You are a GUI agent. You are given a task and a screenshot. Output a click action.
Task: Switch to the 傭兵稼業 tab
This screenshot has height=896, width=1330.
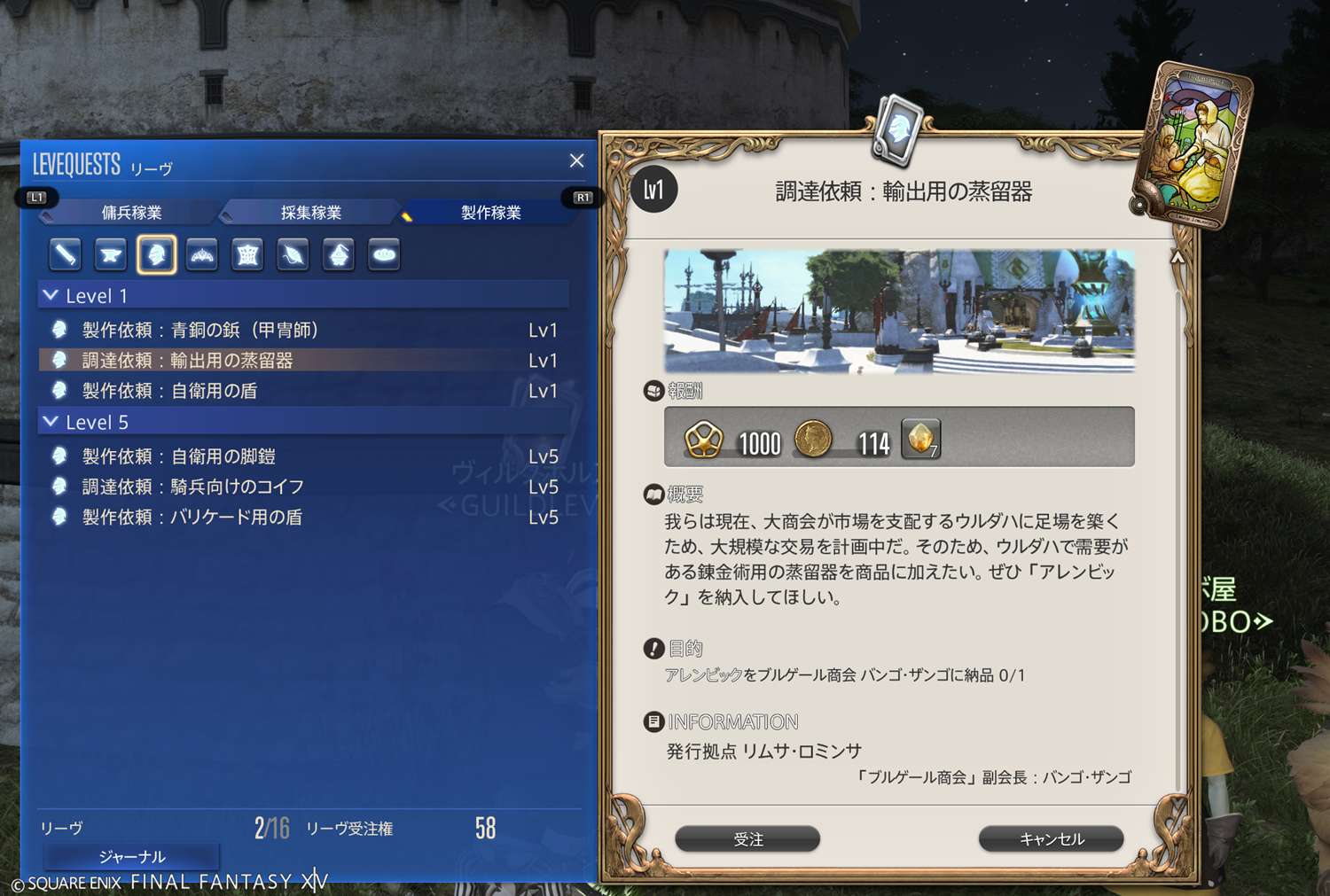pos(131,213)
